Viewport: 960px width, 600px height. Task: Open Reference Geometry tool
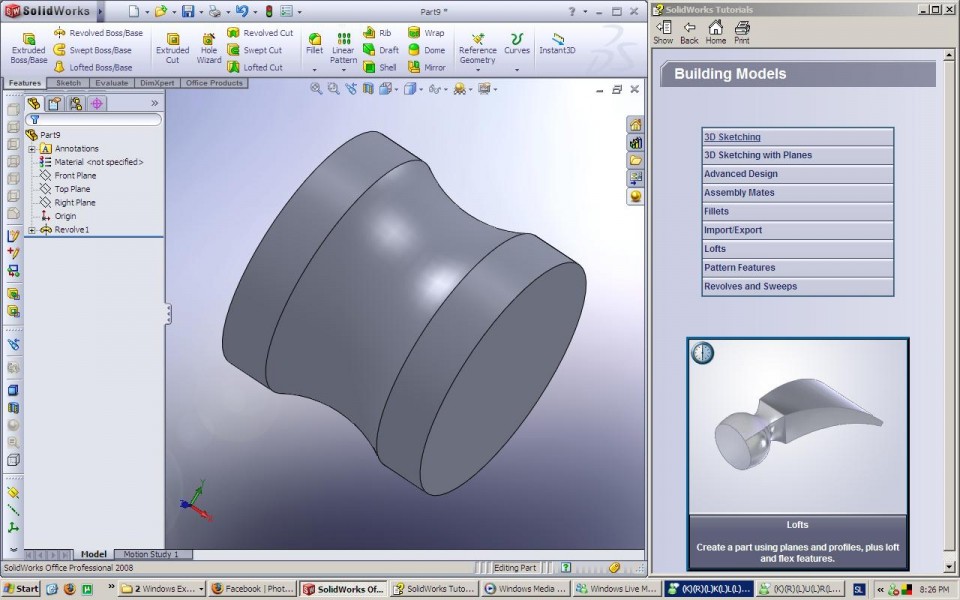[478, 48]
